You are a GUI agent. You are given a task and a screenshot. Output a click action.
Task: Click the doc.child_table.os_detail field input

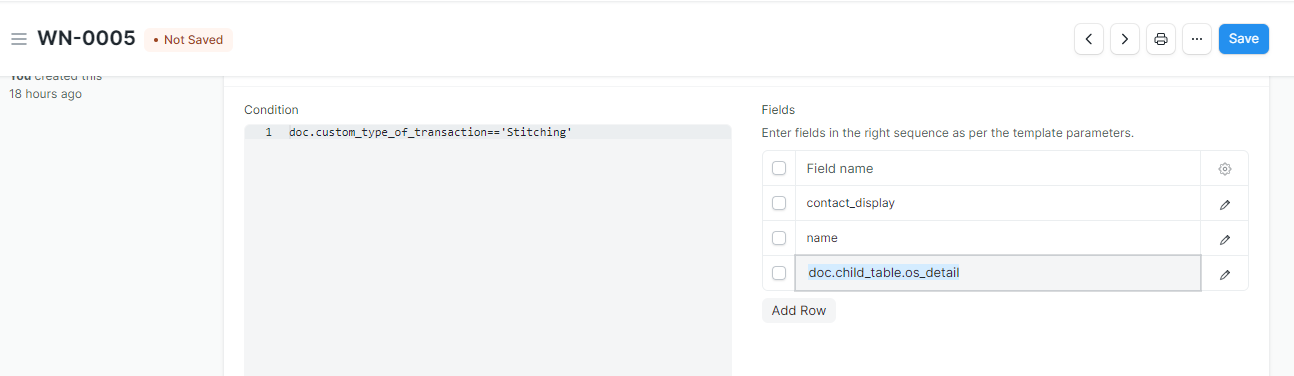click(x=998, y=273)
